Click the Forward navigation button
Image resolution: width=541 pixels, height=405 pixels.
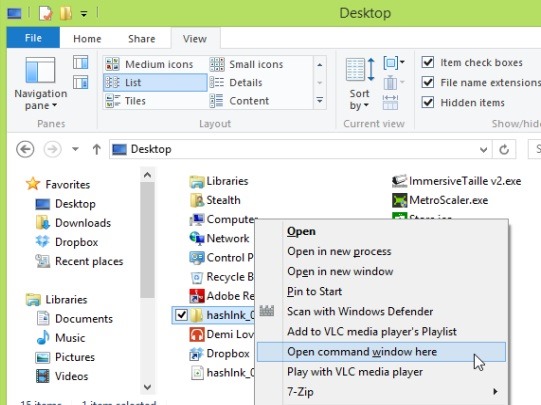click(52, 149)
